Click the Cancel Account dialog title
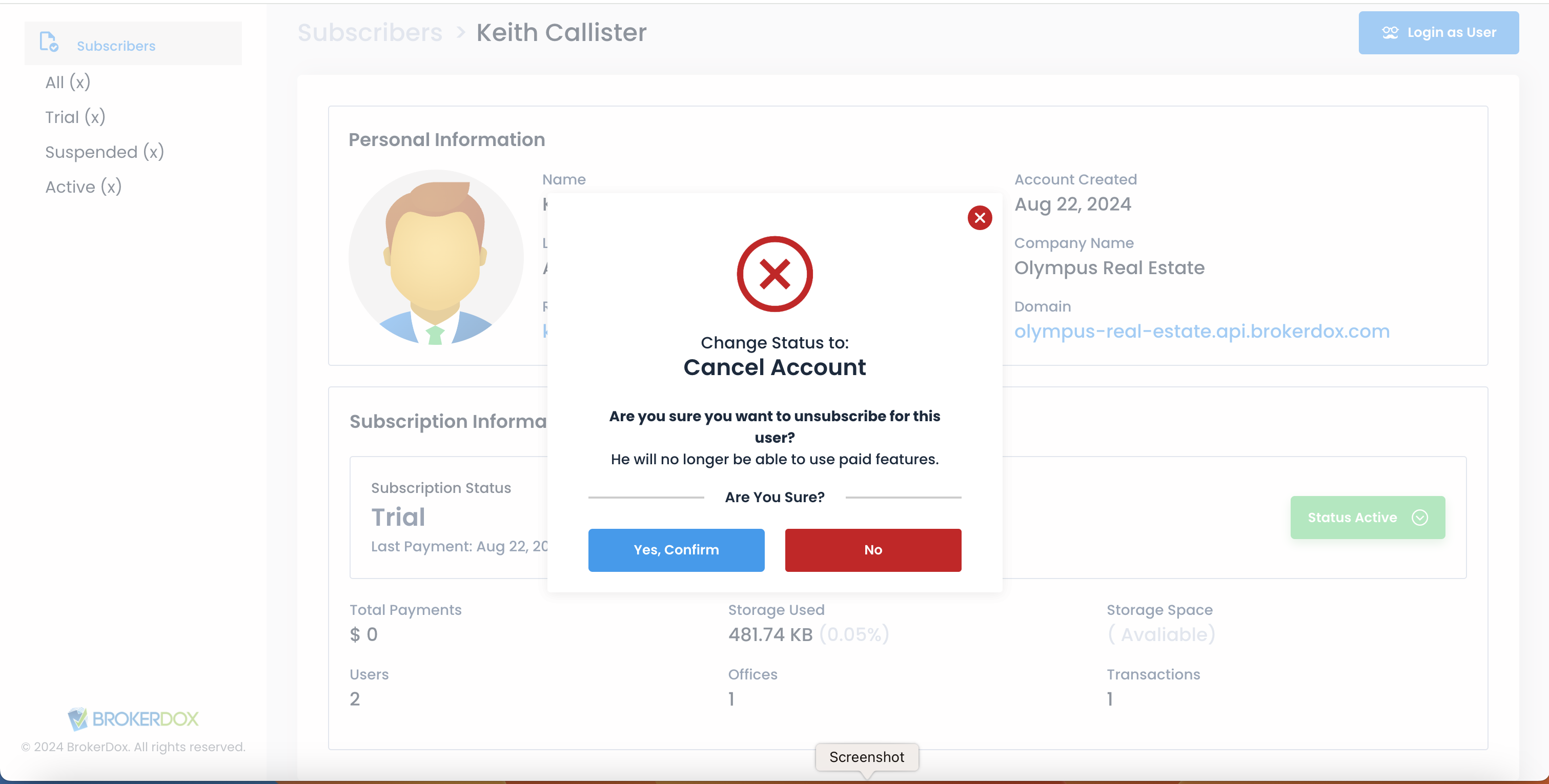 point(774,367)
